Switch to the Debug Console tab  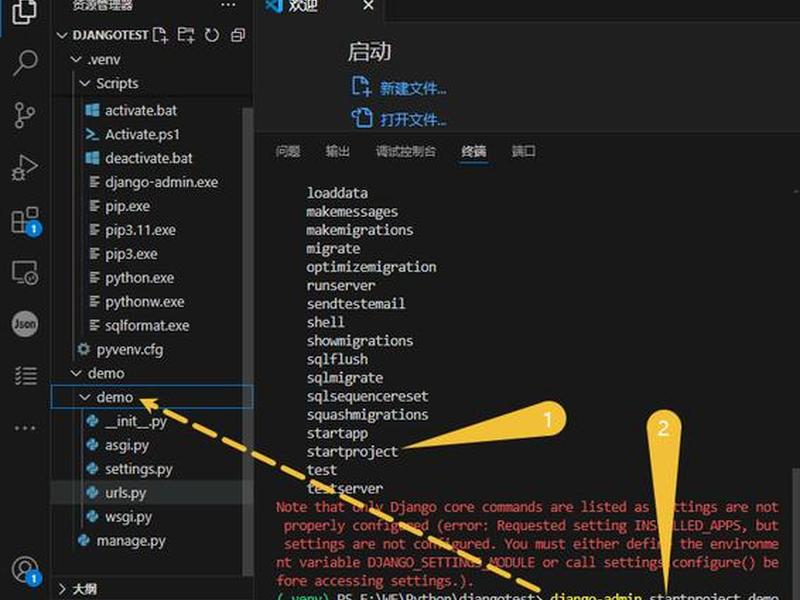[406, 151]
